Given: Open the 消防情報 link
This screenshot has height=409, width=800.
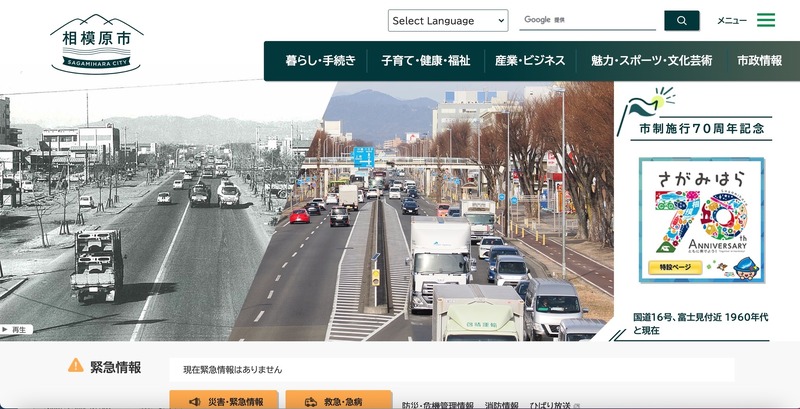Looking at the screenshot, I should [501, 405].
